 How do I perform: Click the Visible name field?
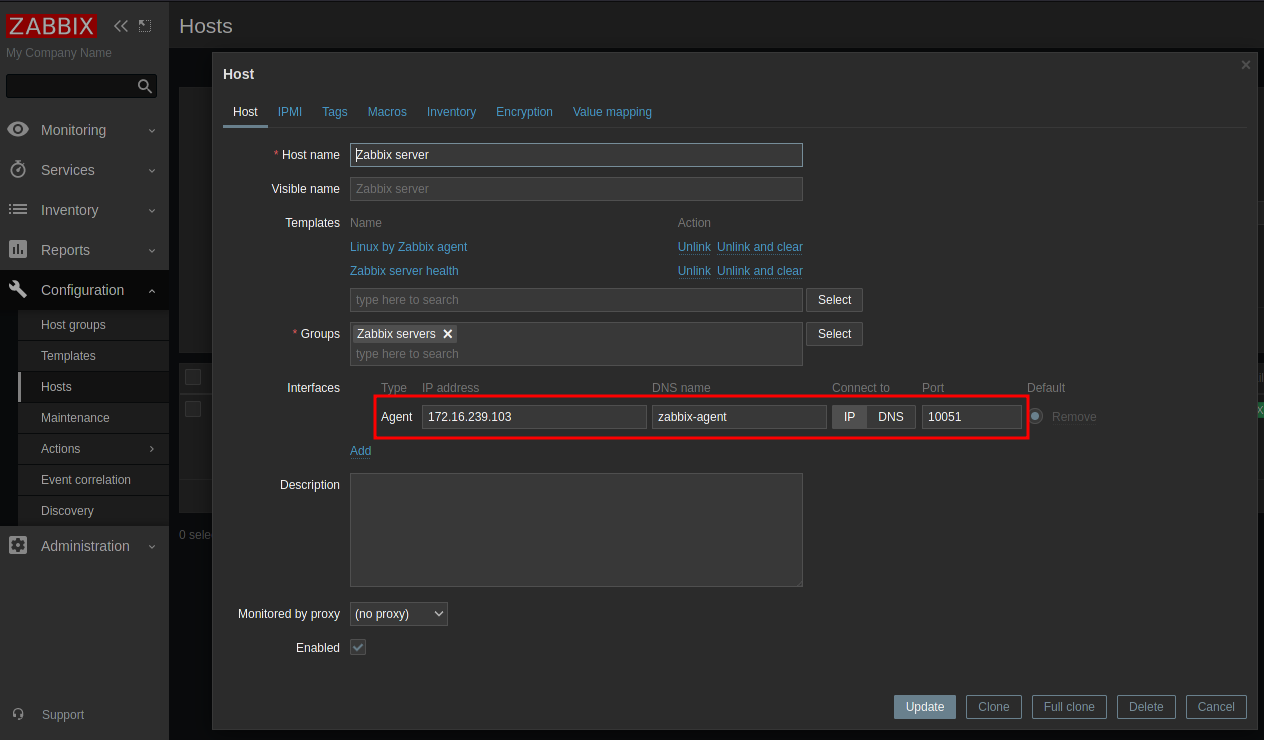(576, 189)
